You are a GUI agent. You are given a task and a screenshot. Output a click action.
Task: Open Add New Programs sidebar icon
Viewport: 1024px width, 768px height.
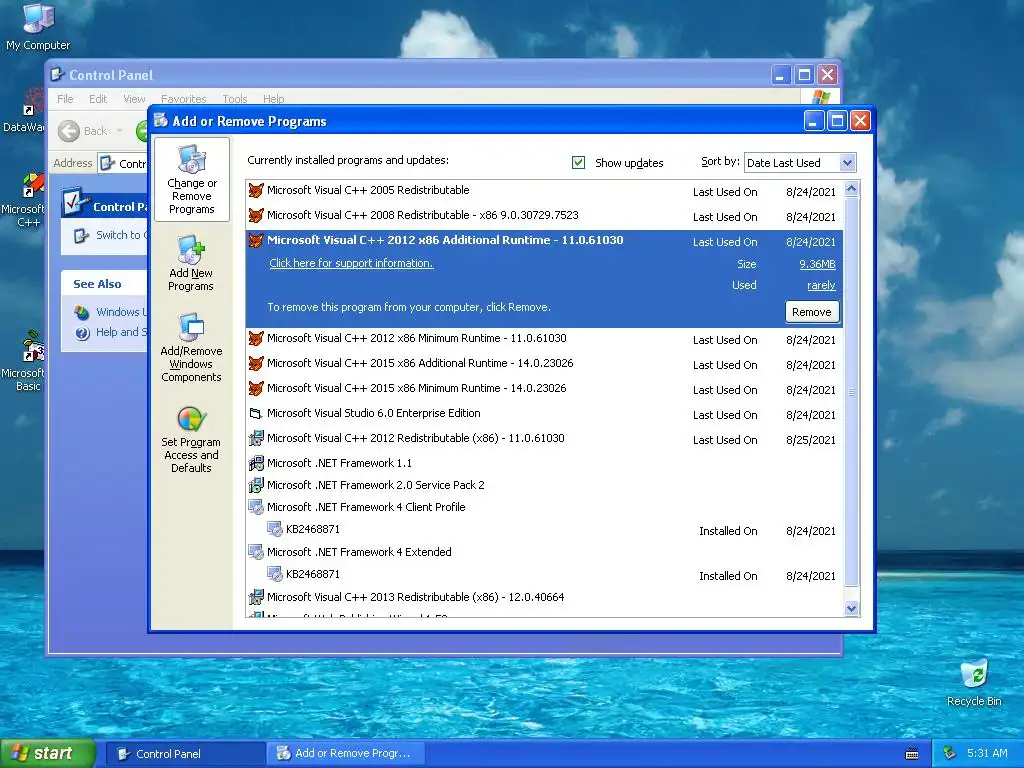[191, 250]
